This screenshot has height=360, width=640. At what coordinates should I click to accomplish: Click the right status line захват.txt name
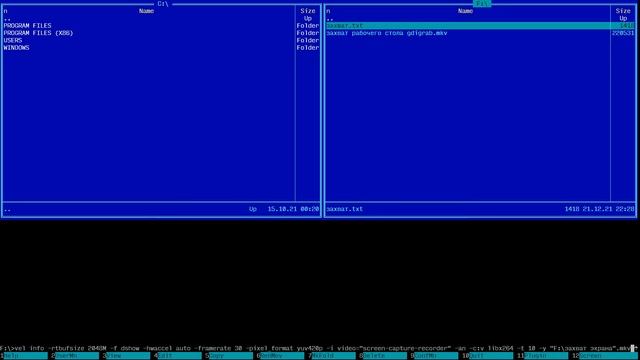344,209
